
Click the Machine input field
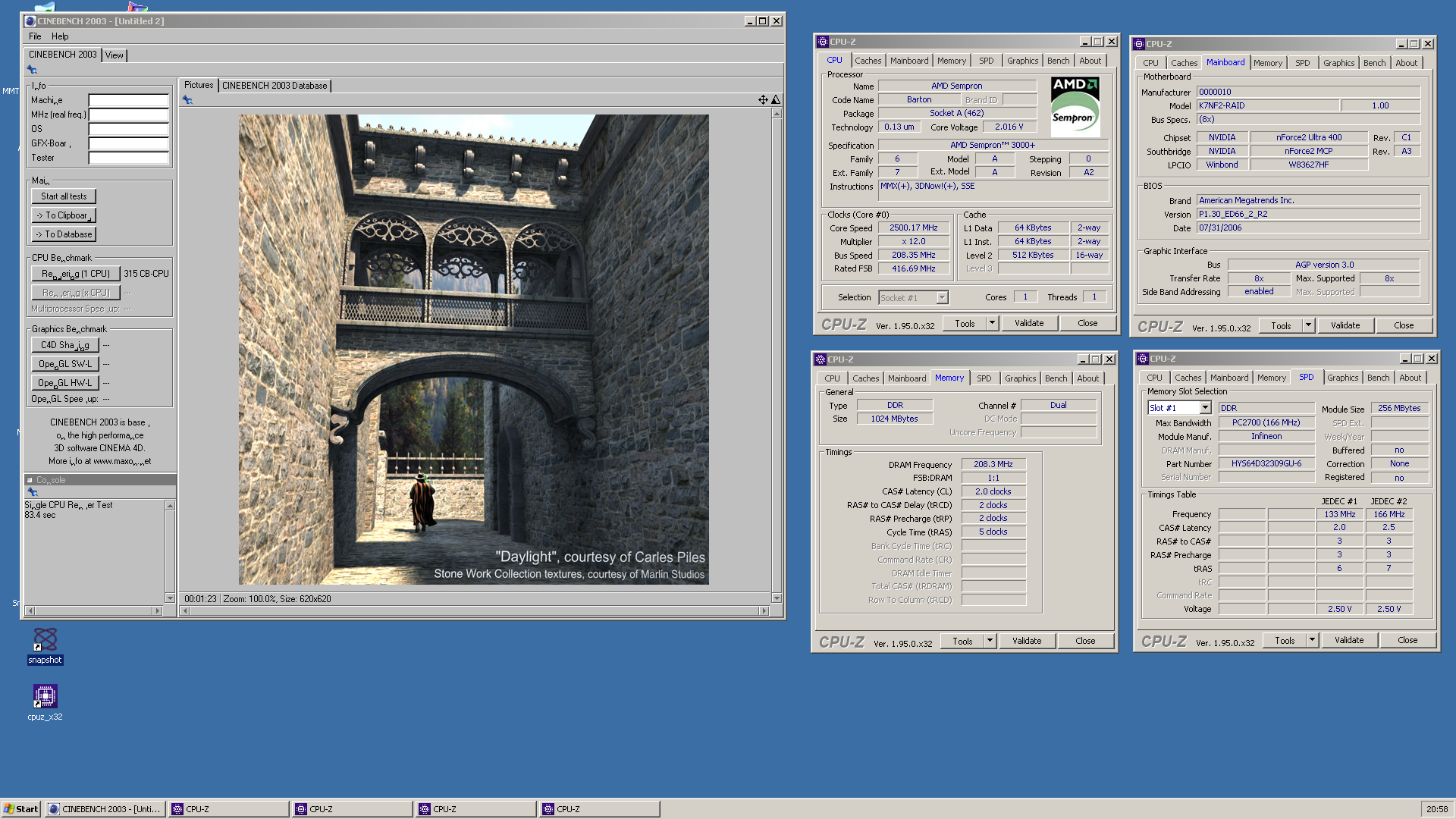point(128,100)
